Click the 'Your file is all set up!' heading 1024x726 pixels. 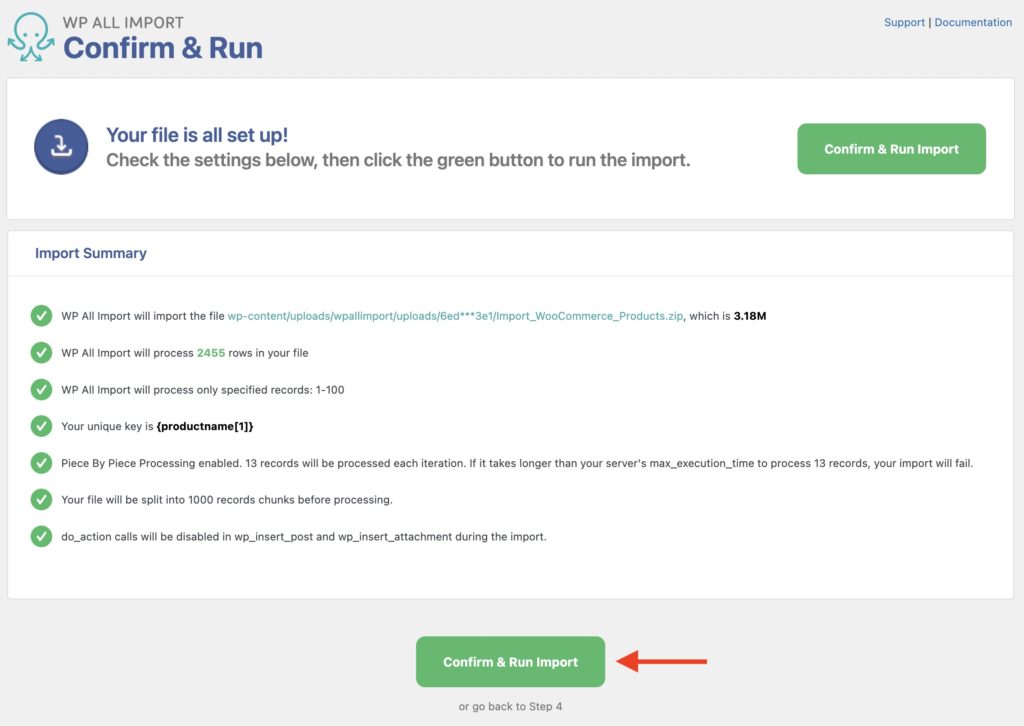(197, 135)
